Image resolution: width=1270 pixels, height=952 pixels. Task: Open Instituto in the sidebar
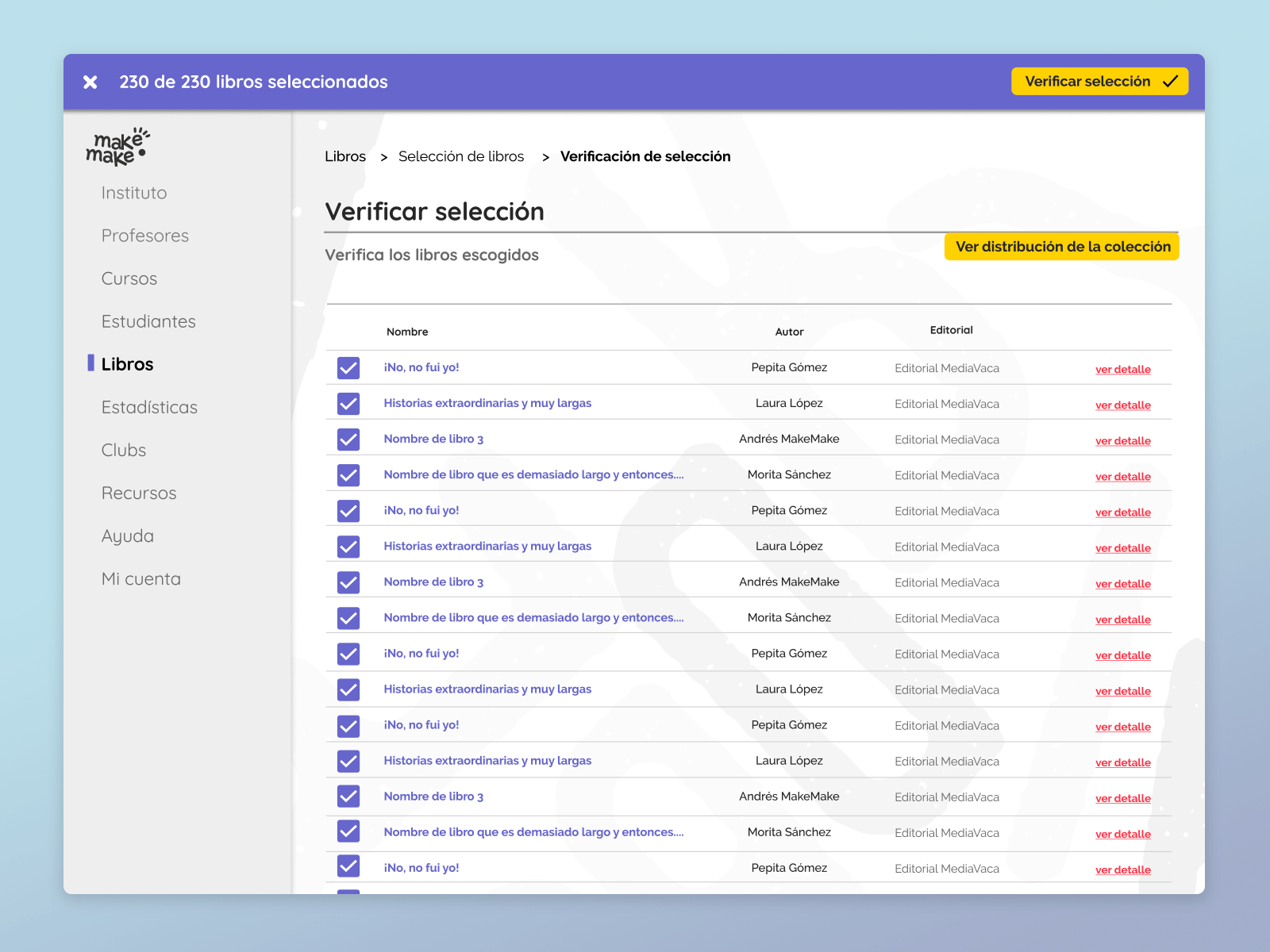(134, 193)
